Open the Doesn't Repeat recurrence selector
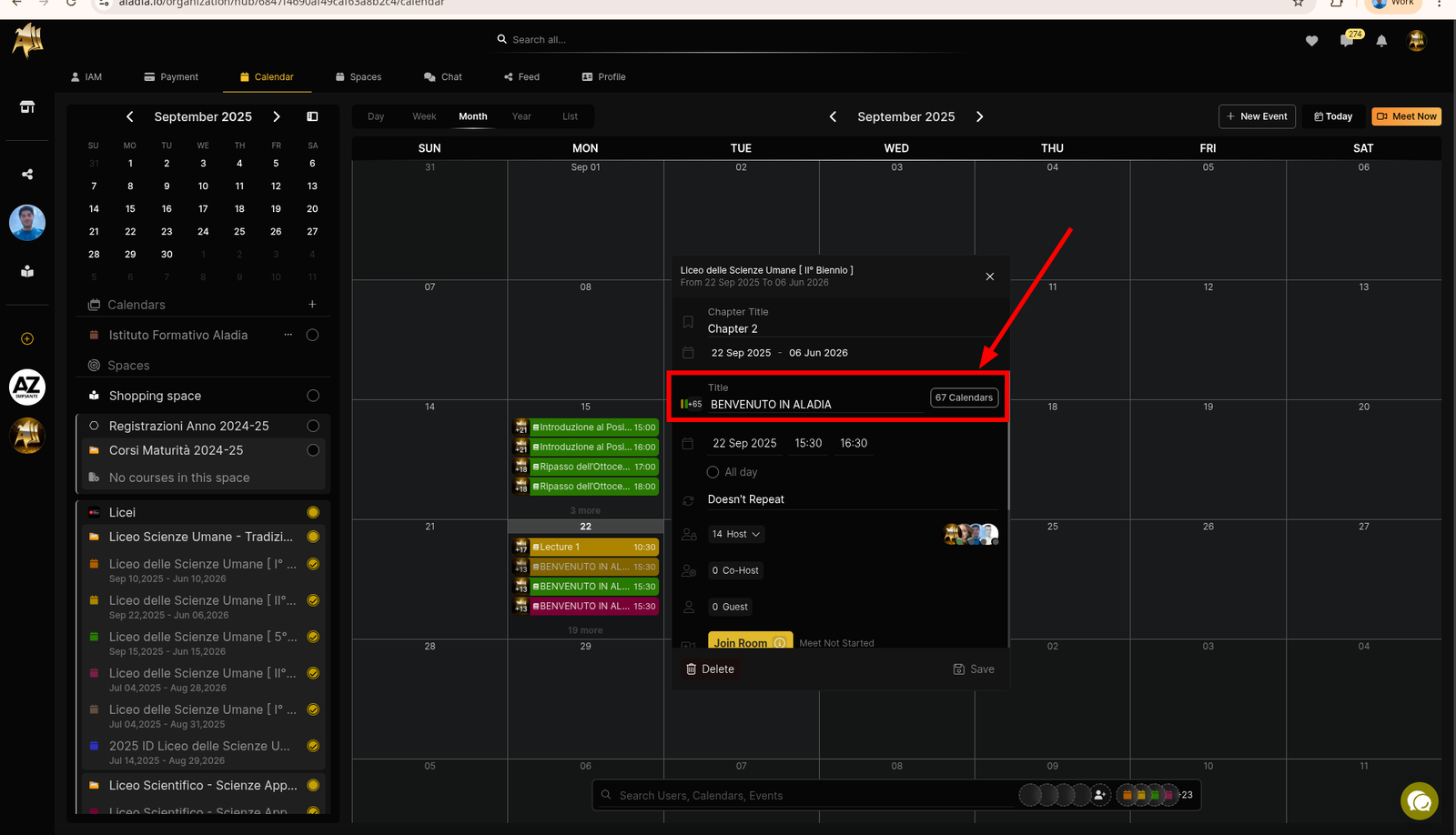The width and height of the screenshot is (1456, 835). click(853, 499)
